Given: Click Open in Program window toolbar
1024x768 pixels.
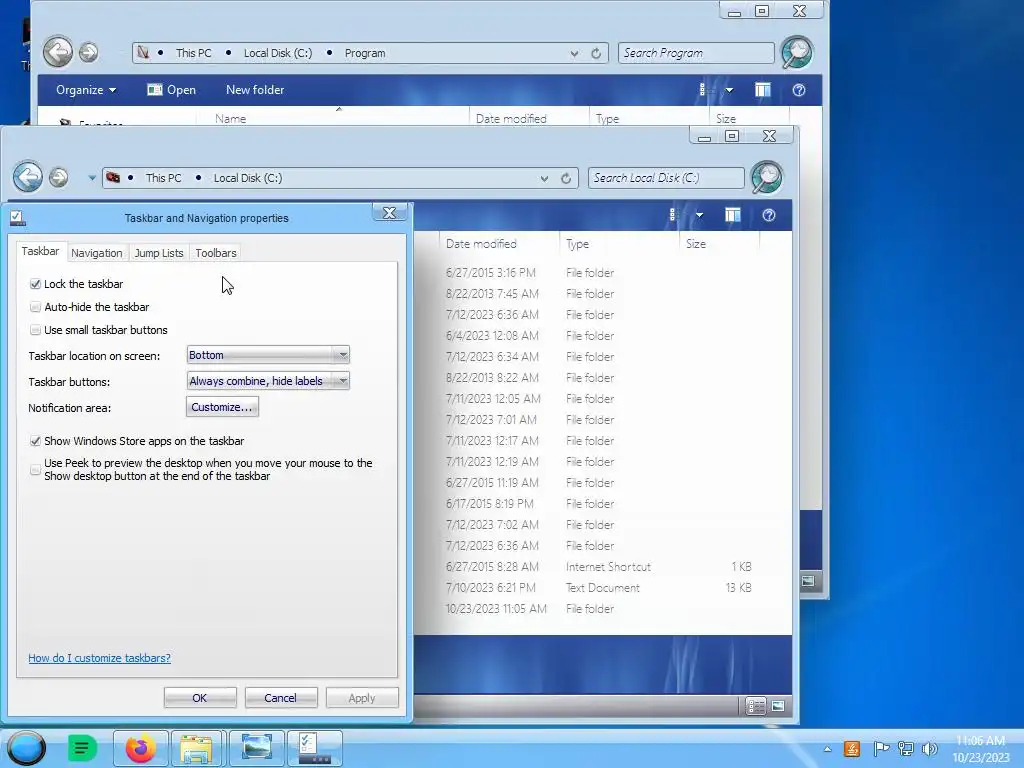Looking at the screenshot, I should 171,90.
